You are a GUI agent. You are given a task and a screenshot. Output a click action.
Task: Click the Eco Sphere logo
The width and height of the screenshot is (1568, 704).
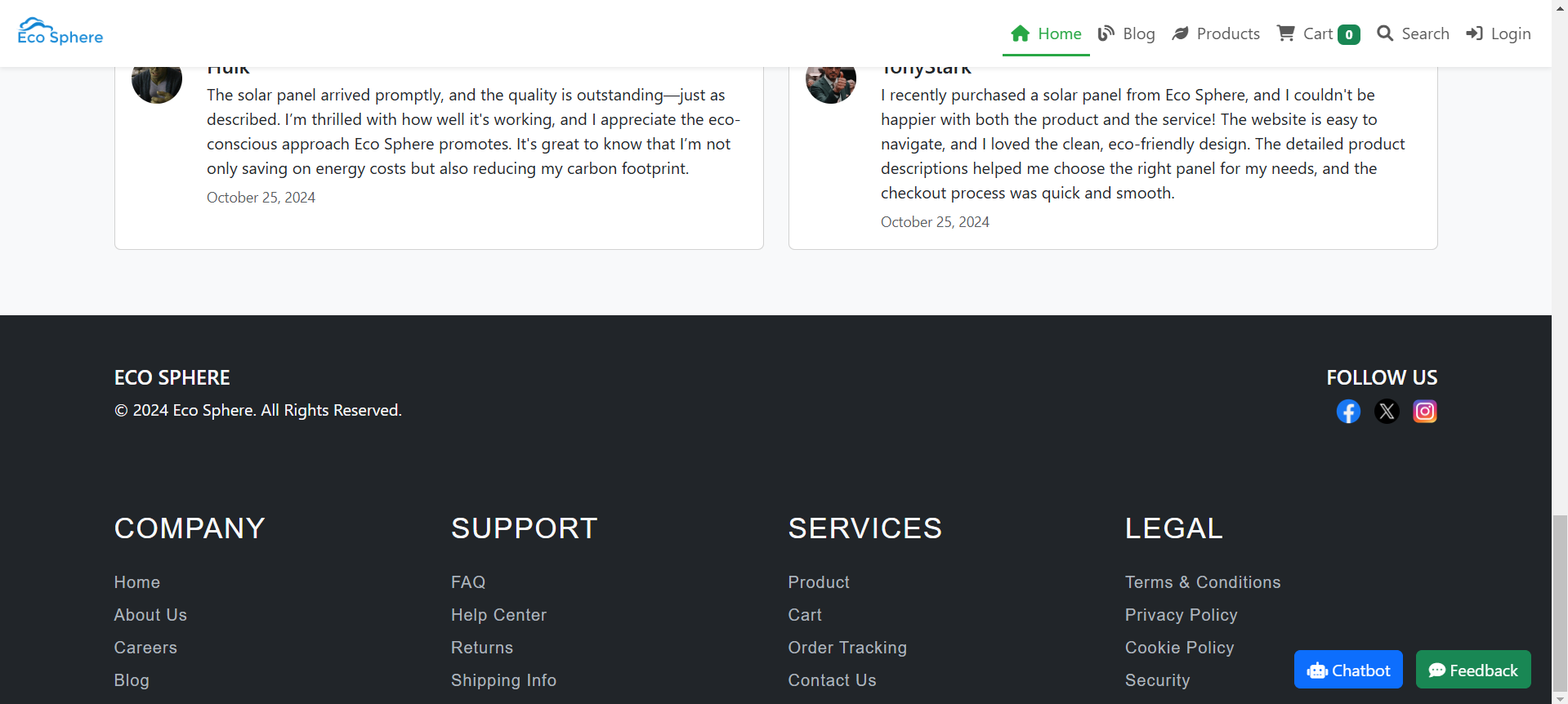coord(60,32)
